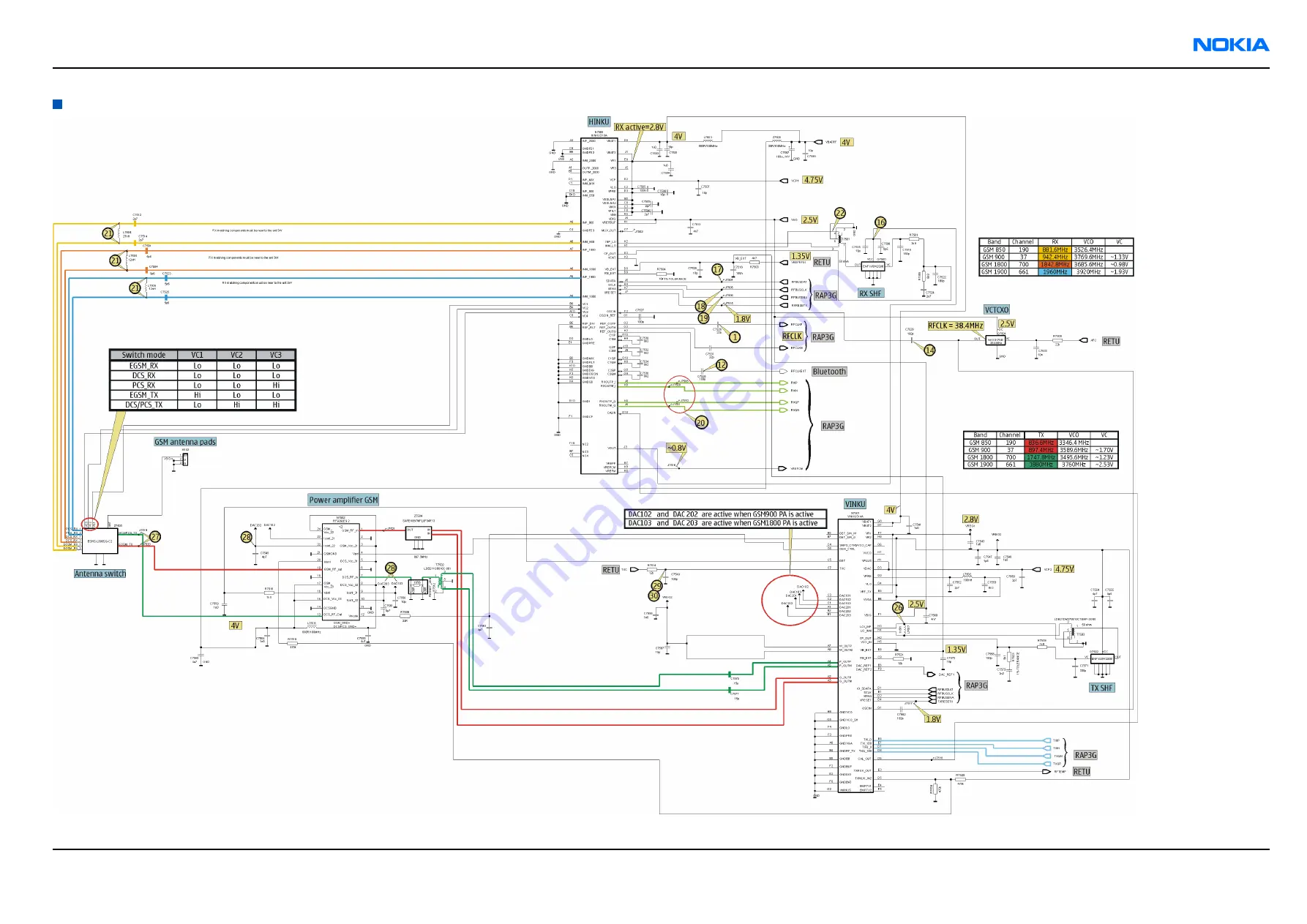Image resolution: width=1307 pixels, height=924 pixels.
Task: Click the 'RX active=2.8V' annotation
Action: [x=640, y=127]
